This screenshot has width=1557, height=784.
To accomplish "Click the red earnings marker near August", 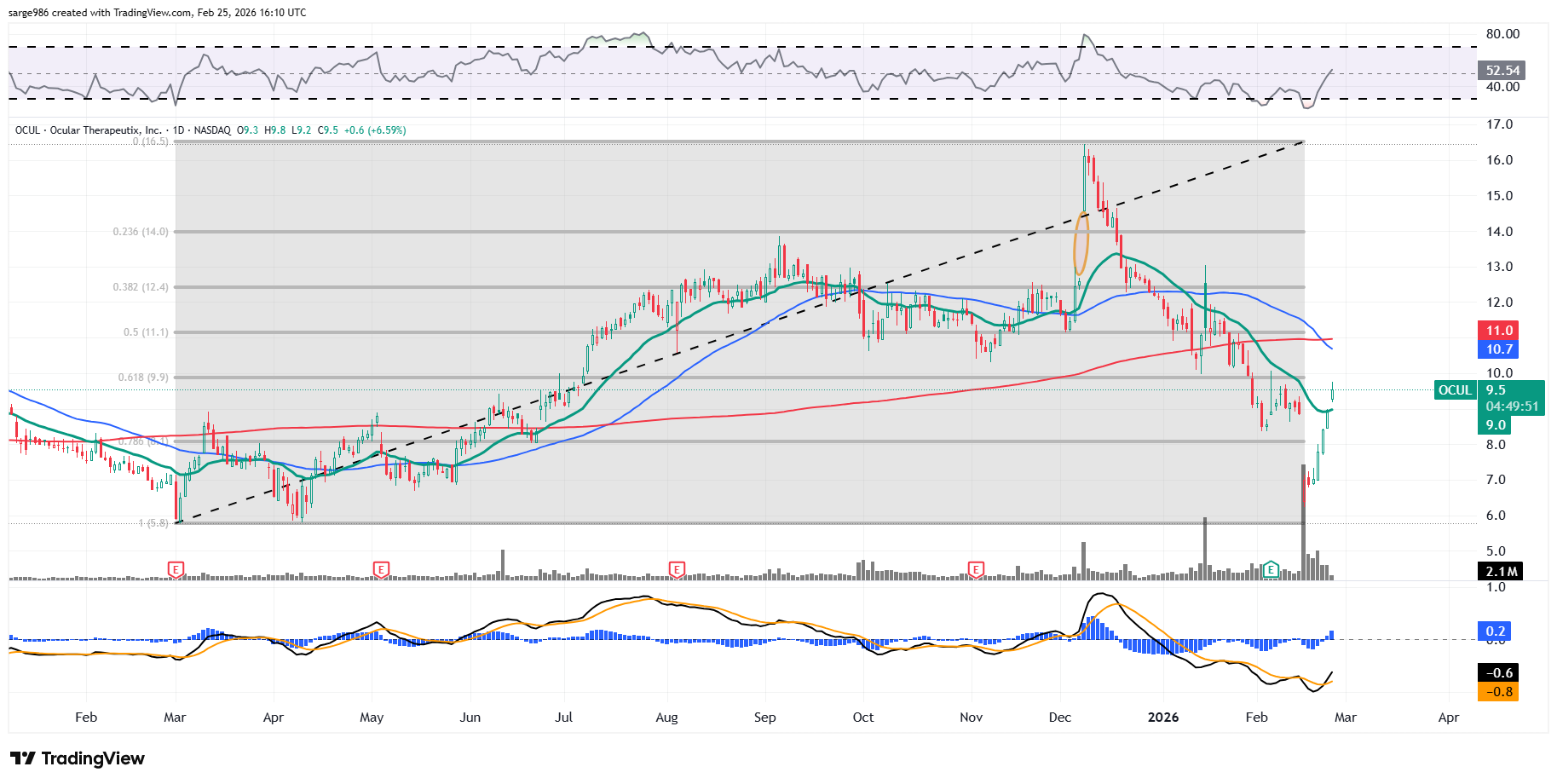I will (677, 569).
